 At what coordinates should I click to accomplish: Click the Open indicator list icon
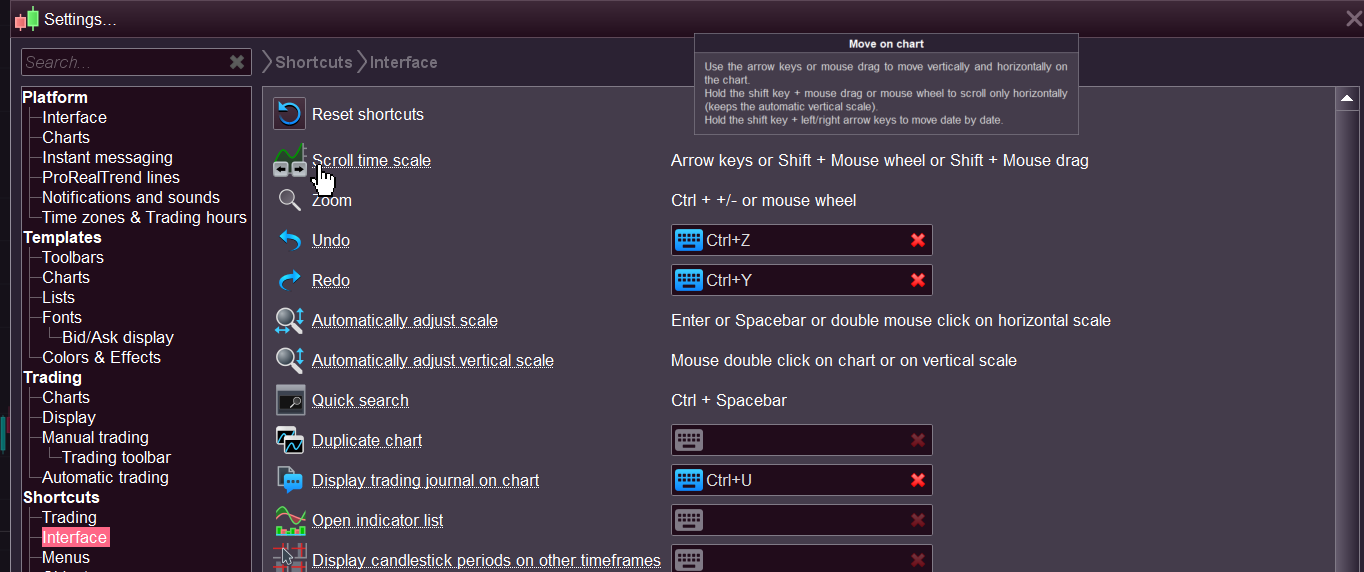coord(289,520)
